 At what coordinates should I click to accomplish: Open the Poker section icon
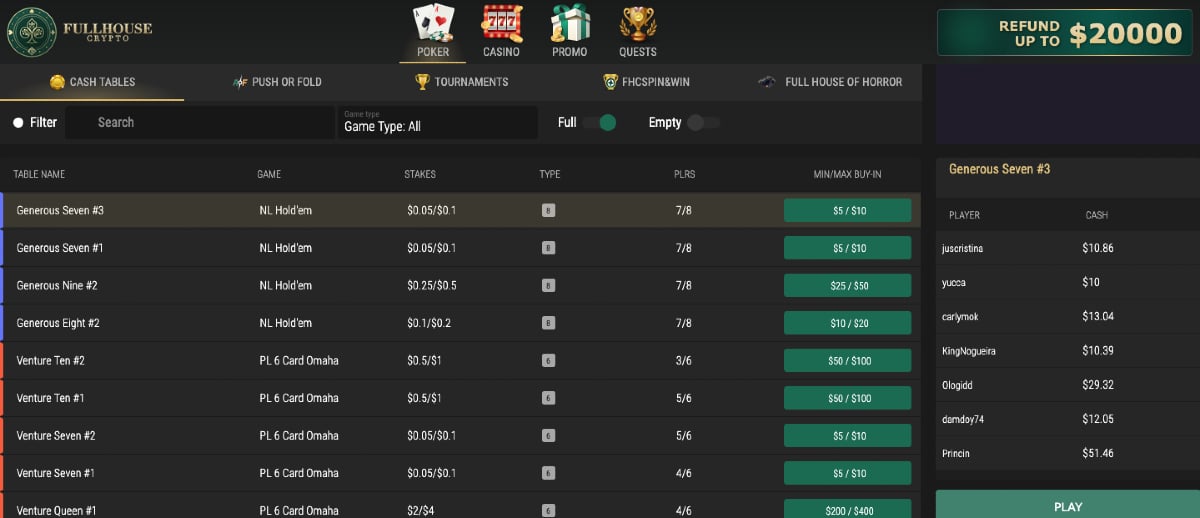433,24
